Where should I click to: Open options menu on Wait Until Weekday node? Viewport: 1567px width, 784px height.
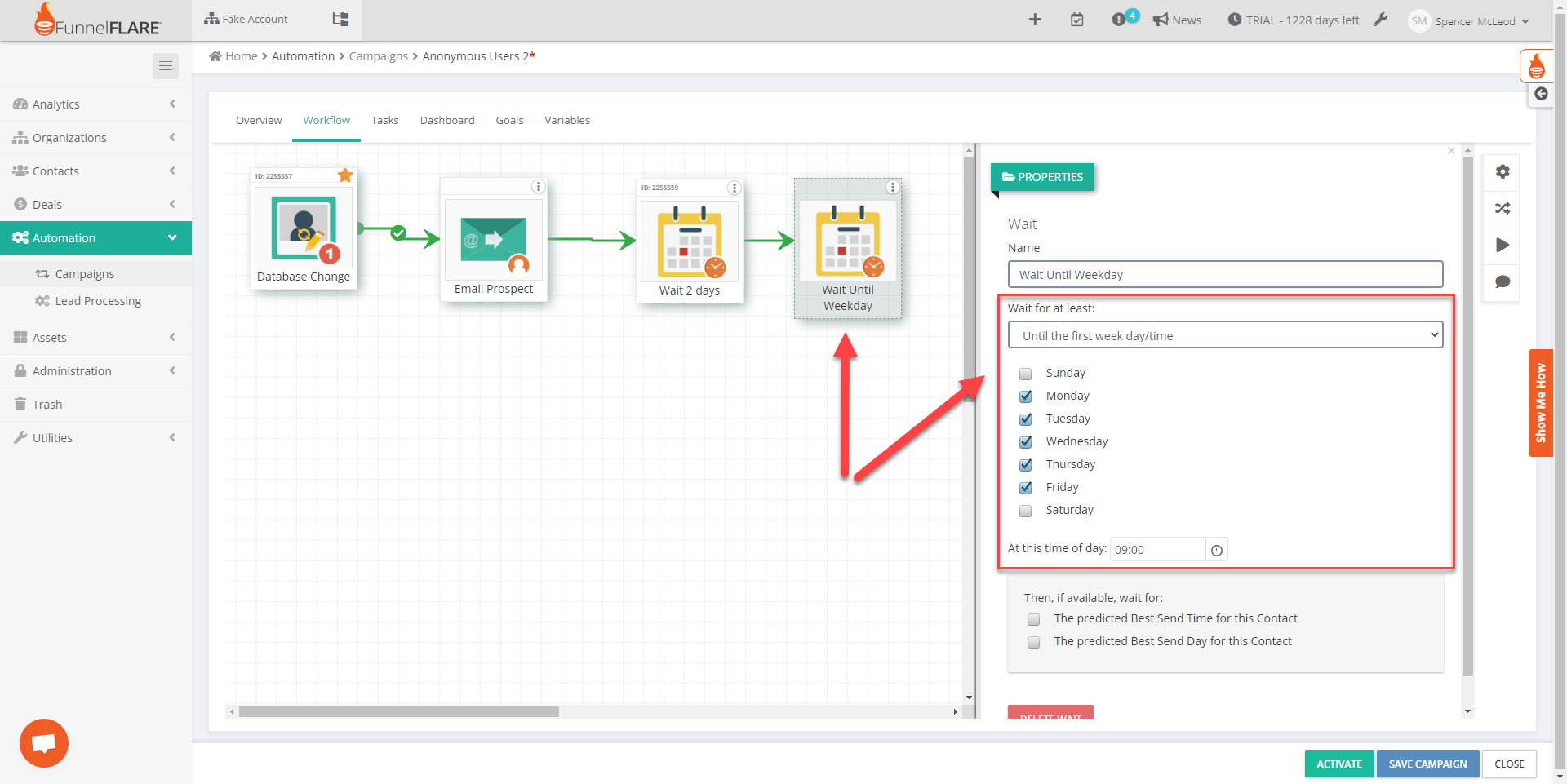(x=893, y=188)
